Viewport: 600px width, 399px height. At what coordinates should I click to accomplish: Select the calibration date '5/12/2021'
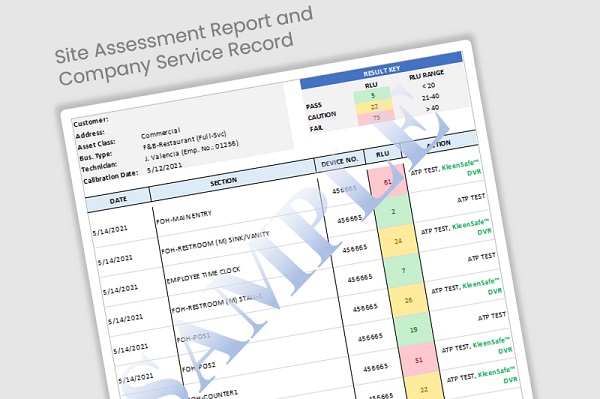click(x=165, y=168)
